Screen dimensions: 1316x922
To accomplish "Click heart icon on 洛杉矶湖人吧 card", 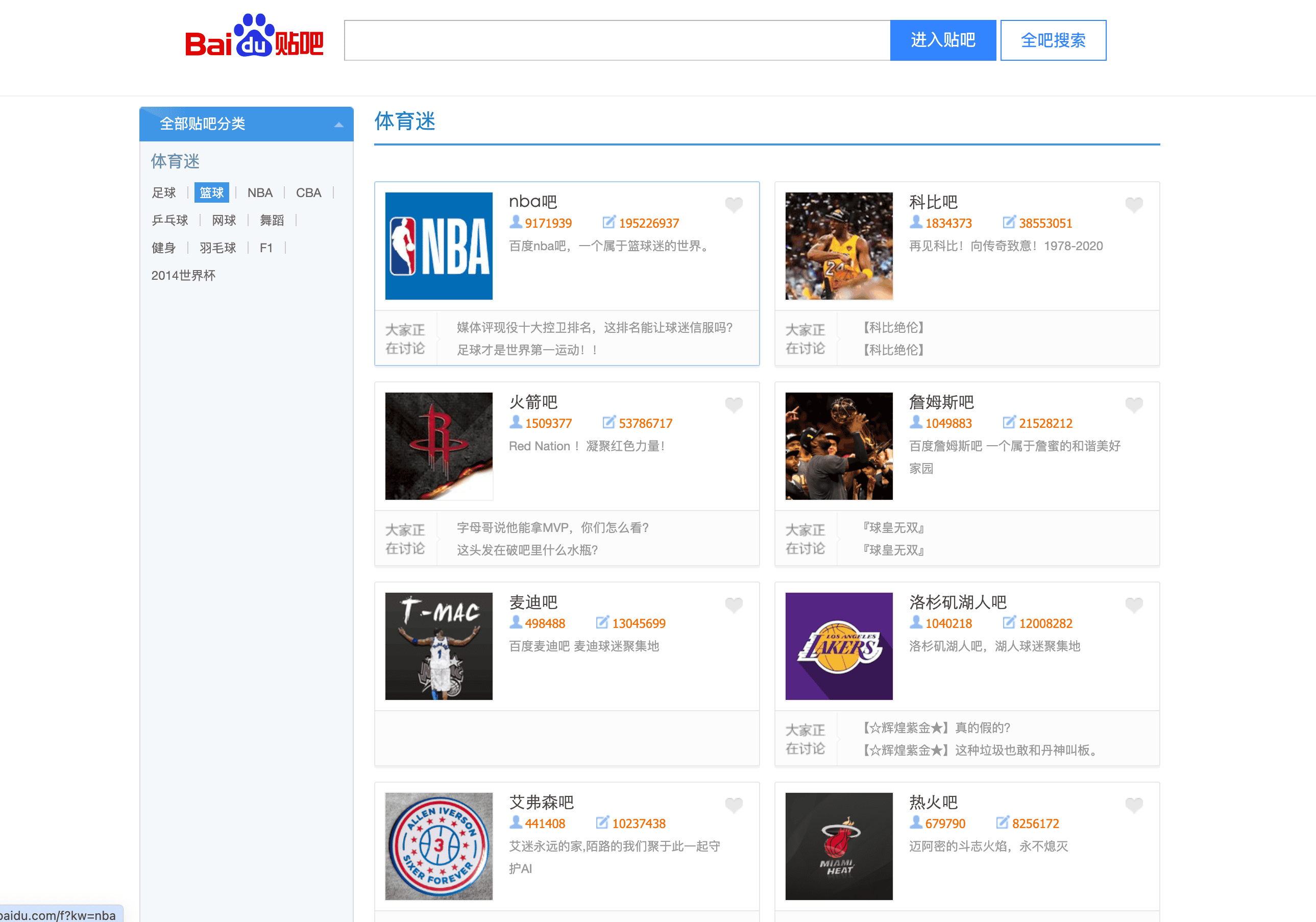I will click(x=1134, y=605).
